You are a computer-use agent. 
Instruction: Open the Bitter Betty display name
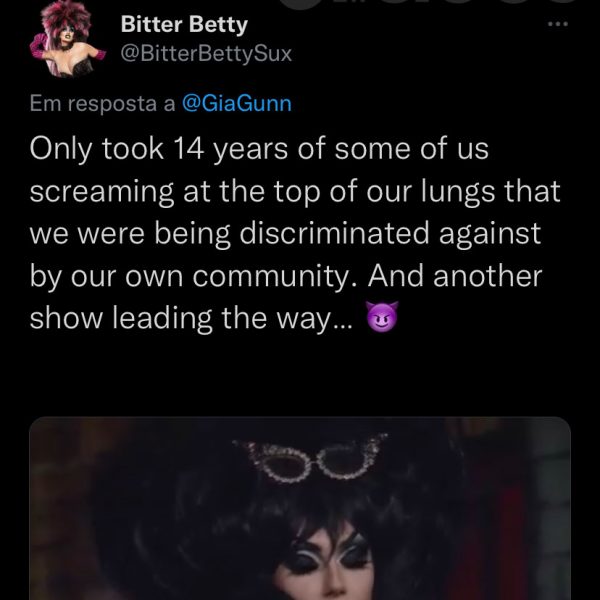click(184, 25)
